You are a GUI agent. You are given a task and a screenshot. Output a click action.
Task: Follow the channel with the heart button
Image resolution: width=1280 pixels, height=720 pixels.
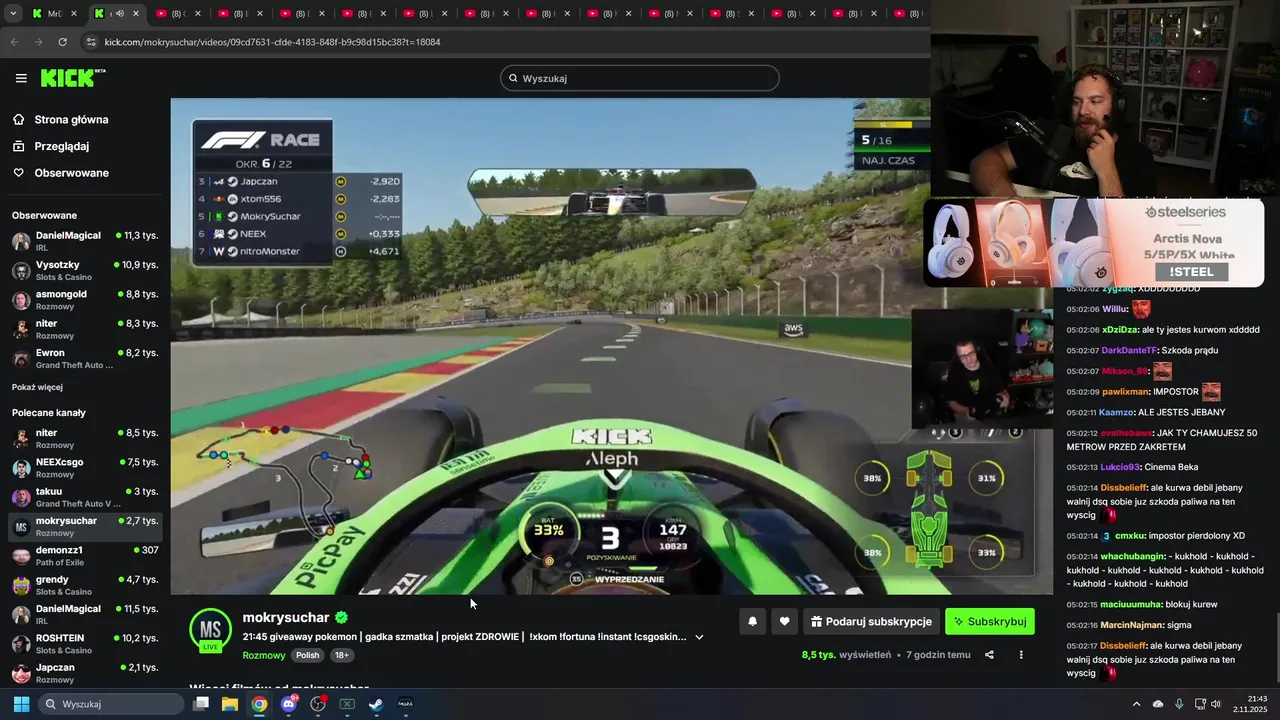pos(784,621)
